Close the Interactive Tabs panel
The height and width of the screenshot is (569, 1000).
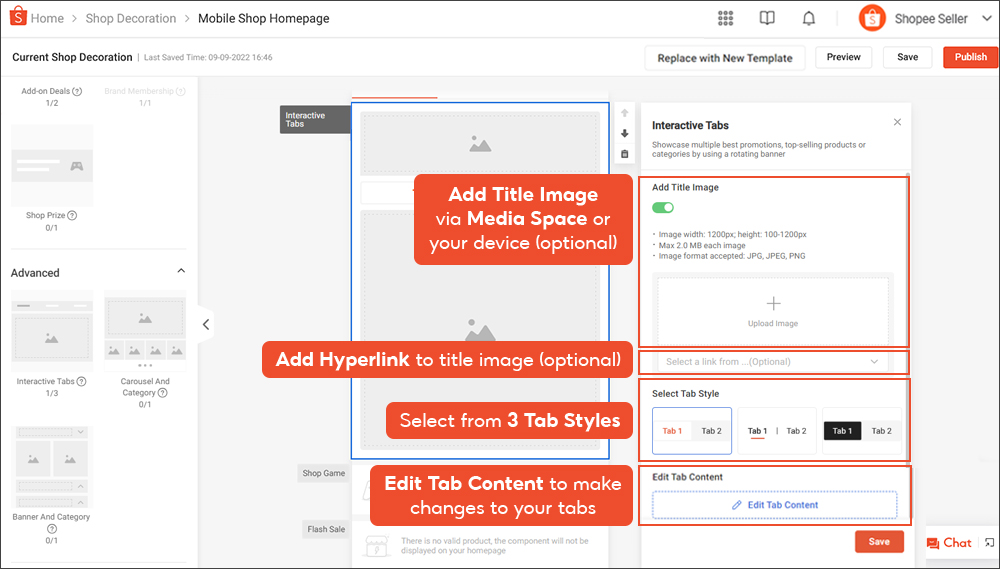coord(897,122)
